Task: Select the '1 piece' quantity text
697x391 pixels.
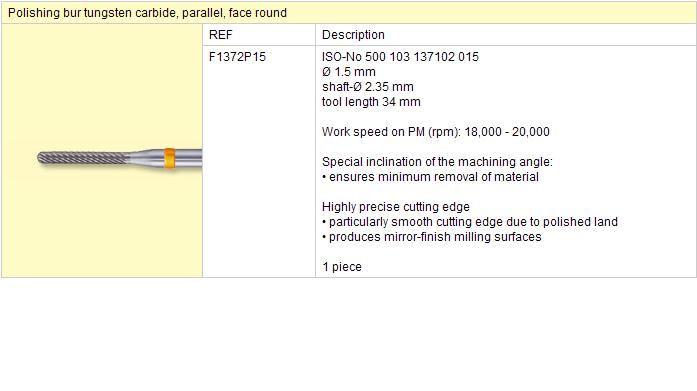Action: [342, 267]
